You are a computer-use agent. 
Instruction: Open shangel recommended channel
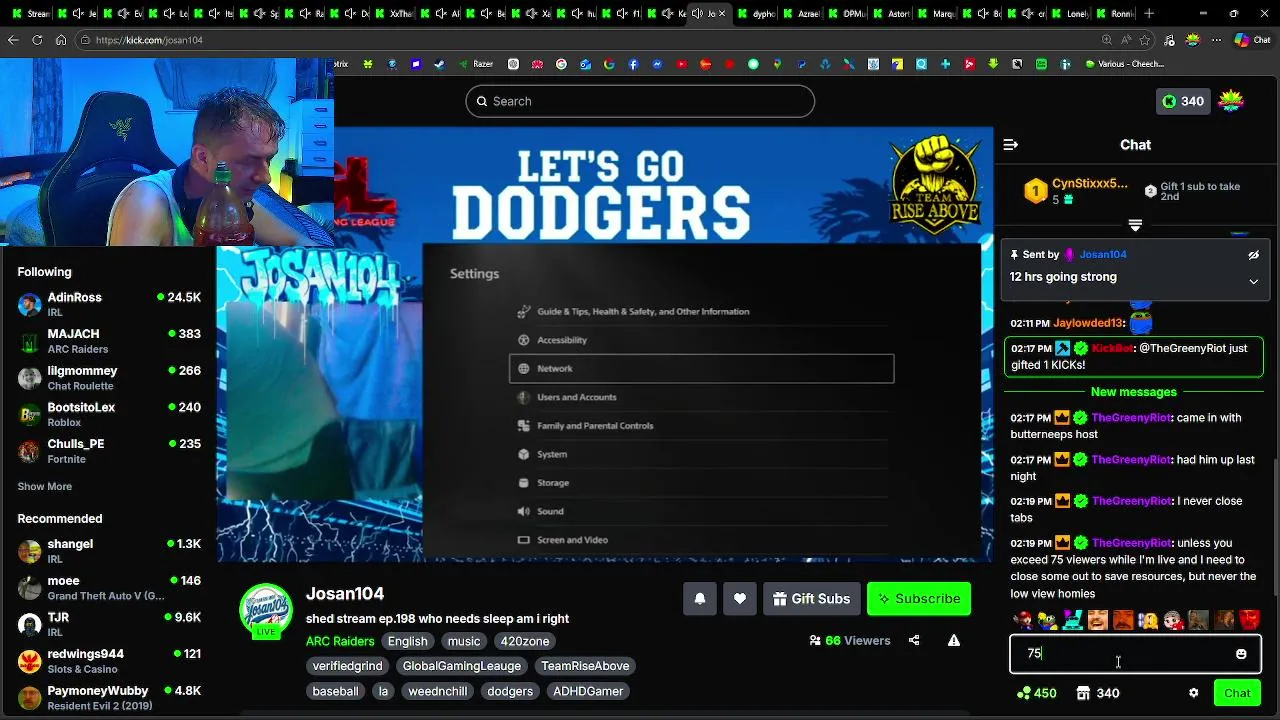[109, 551]
